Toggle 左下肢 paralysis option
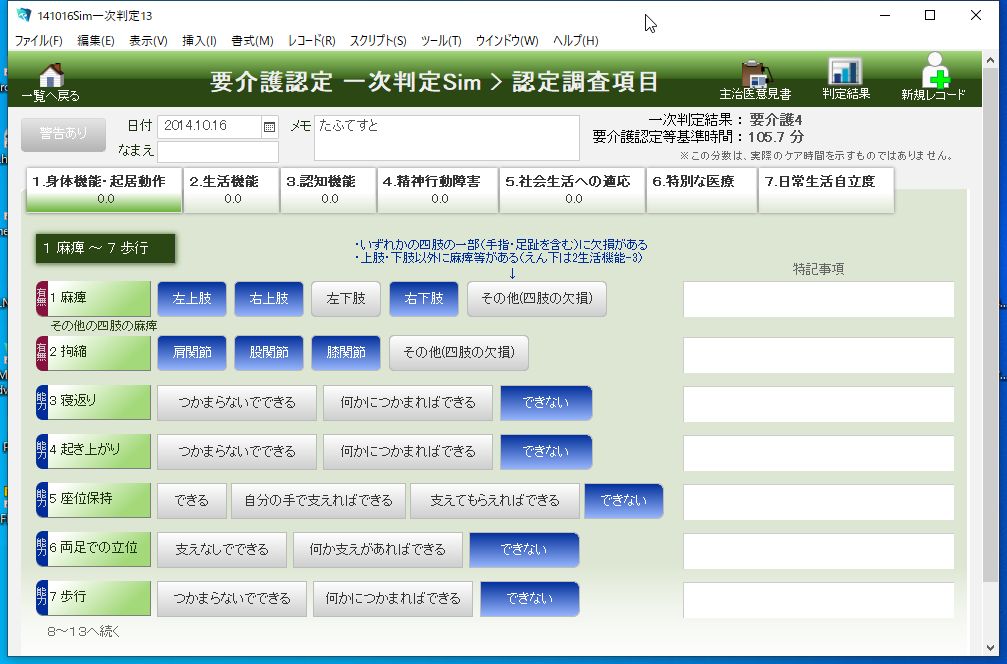Image resolution: width=1007 pixels, height=664 pixels. (x=345, y=298)
